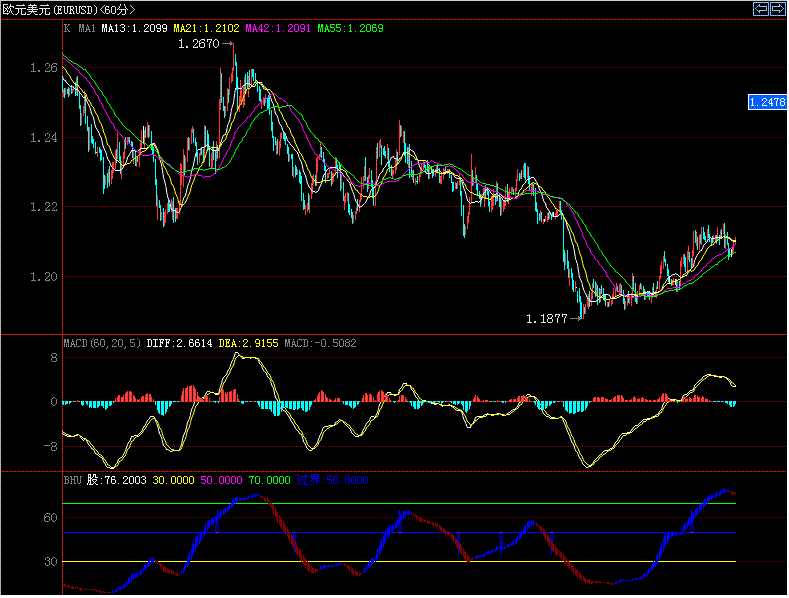Screen dimensions: 789x598
Task: Select the magenta MA42 moving average label
Action: tap(278, 29)
